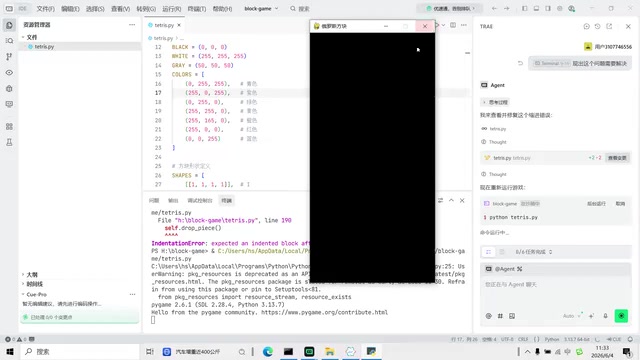Open the eye-shaped preview icon in activity bar
The width and height of the screenshot is (640, 360).
9,73
